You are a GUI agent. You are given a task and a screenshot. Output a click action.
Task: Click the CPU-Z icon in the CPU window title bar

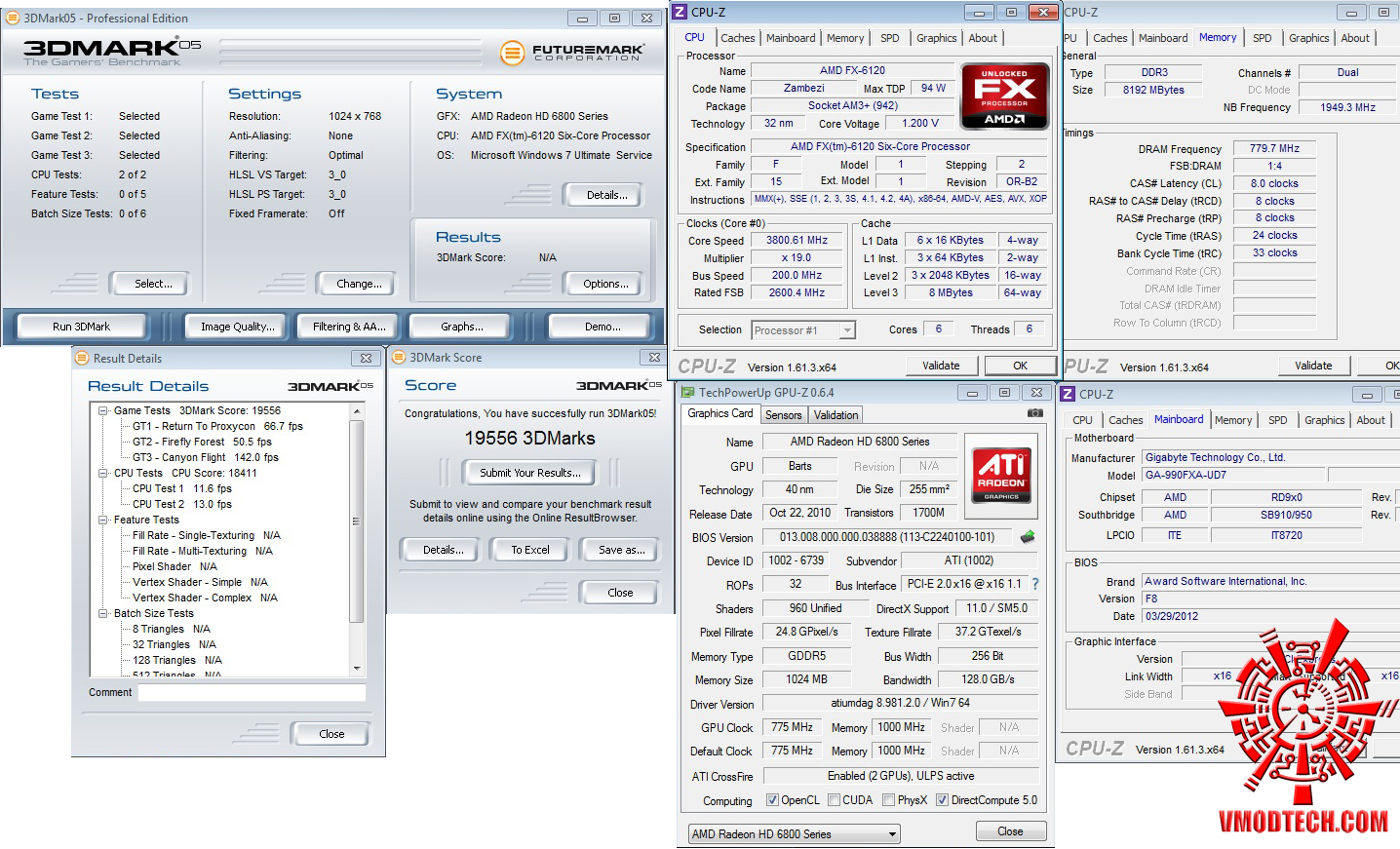click(x=680, y=13)
